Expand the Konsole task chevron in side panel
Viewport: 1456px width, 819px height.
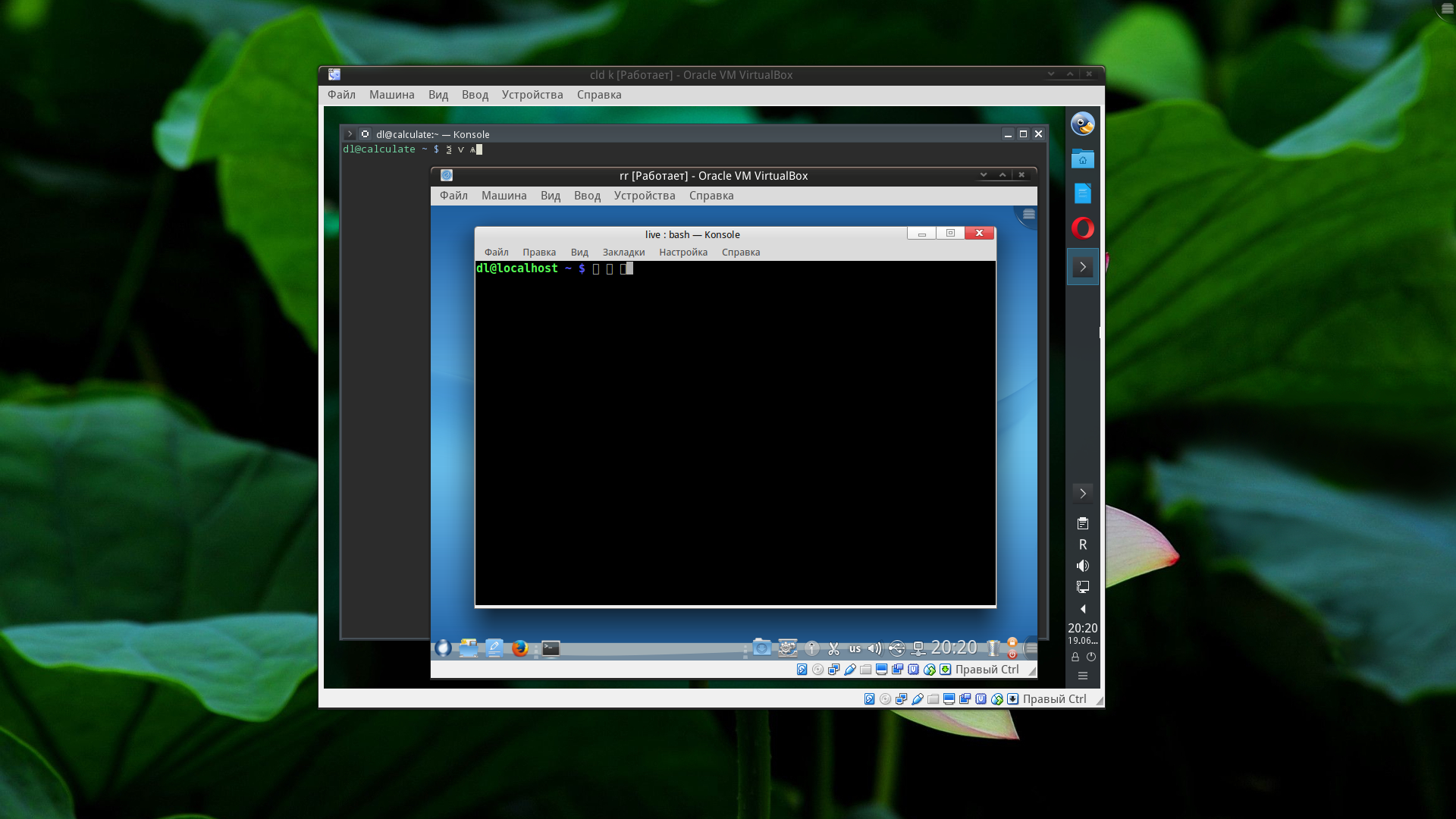tap(1082, 267)
